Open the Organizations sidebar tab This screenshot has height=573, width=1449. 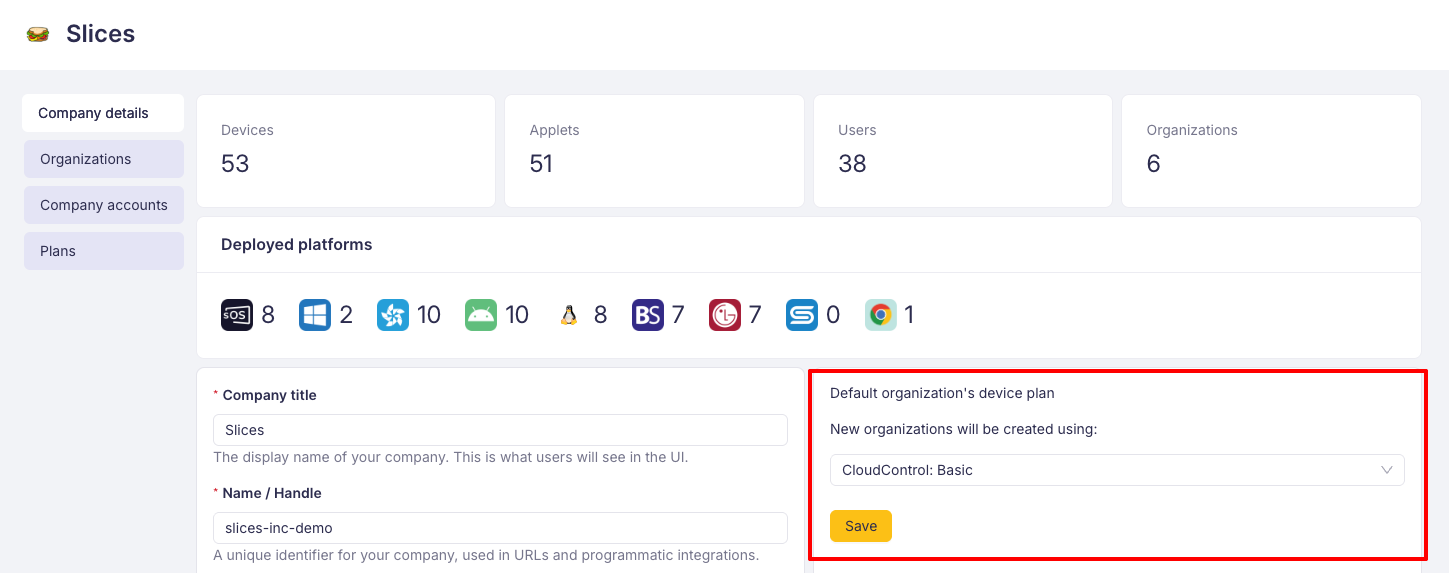[x=104, y=159]
